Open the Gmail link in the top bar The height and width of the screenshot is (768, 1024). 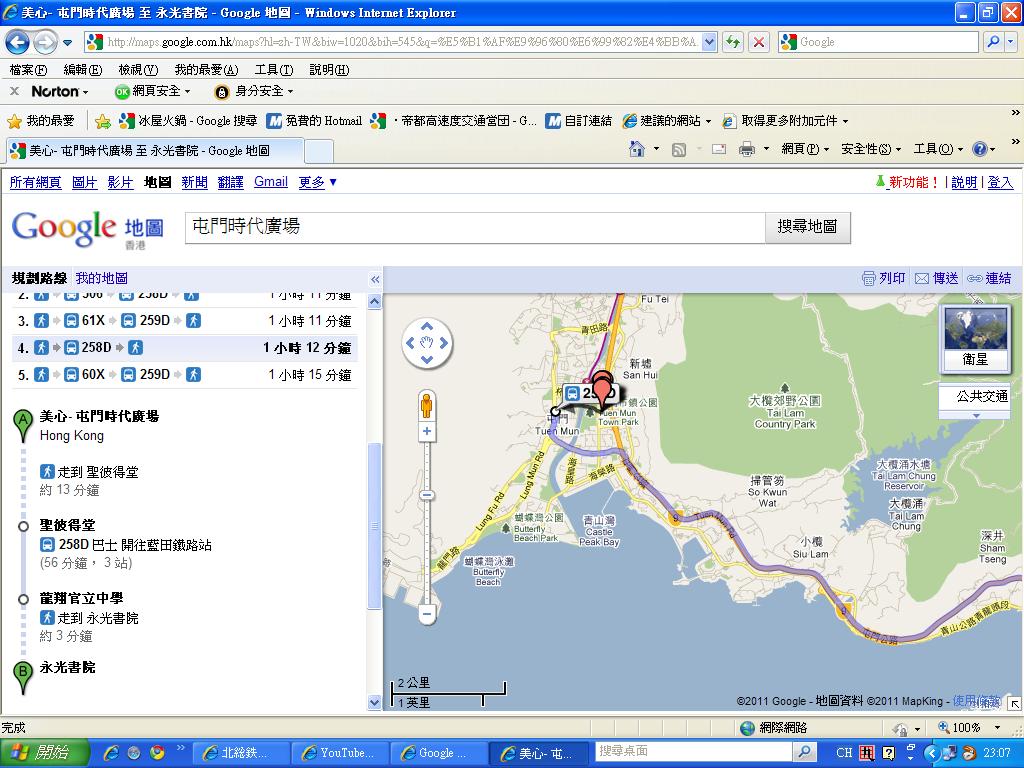tap(271, 182)
